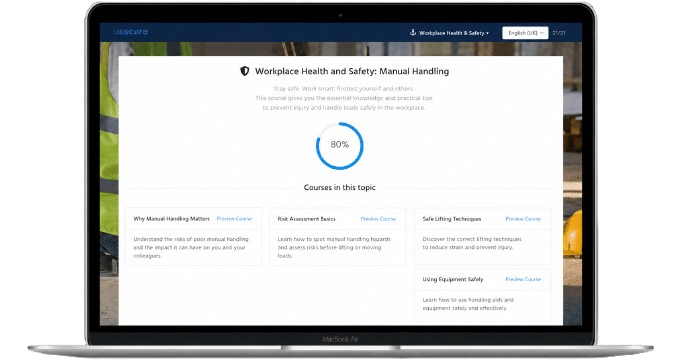Image resolution: width=689 pixels, height=362 pixels.
Task: Click the 80% circular progress indicator
Action: click(340, 145)
